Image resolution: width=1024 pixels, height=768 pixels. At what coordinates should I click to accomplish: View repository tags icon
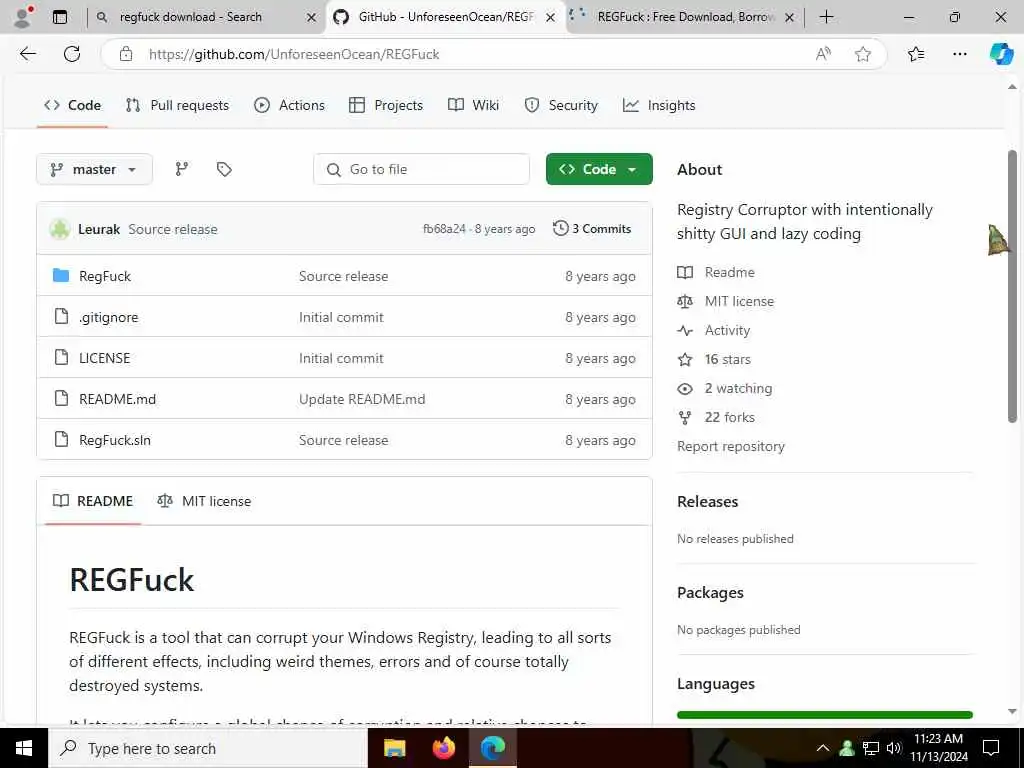[x=224, y=169]
